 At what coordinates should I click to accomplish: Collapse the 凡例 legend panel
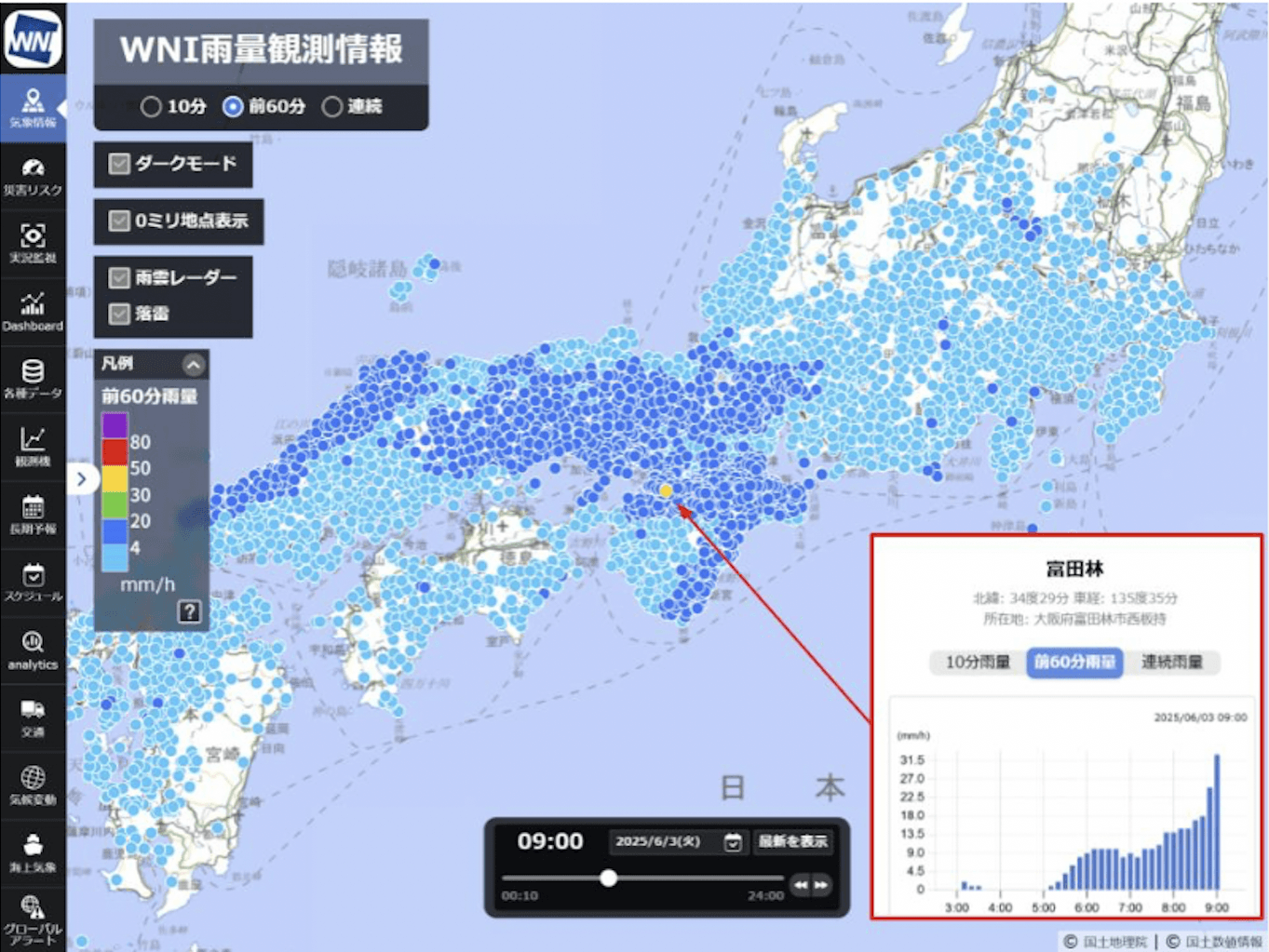pyautogui.click(x=193, y=364)
